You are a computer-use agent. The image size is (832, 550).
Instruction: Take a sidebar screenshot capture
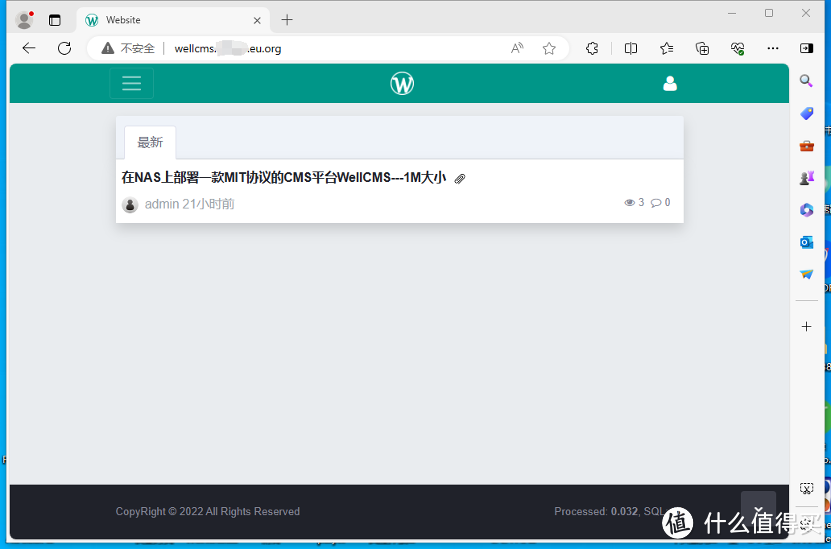tap(807, 488)
